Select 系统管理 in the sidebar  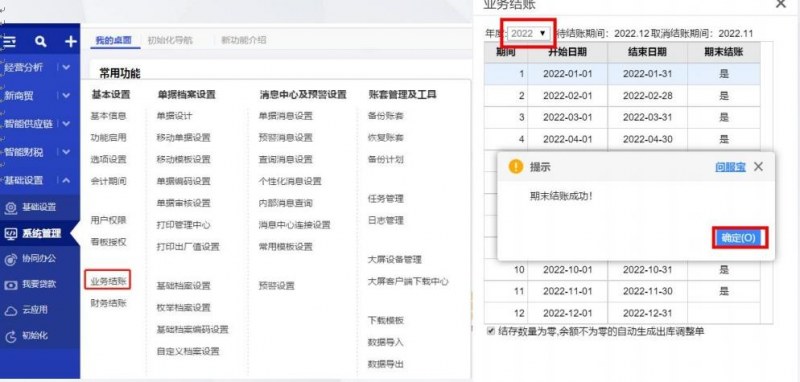coord(40,234)
